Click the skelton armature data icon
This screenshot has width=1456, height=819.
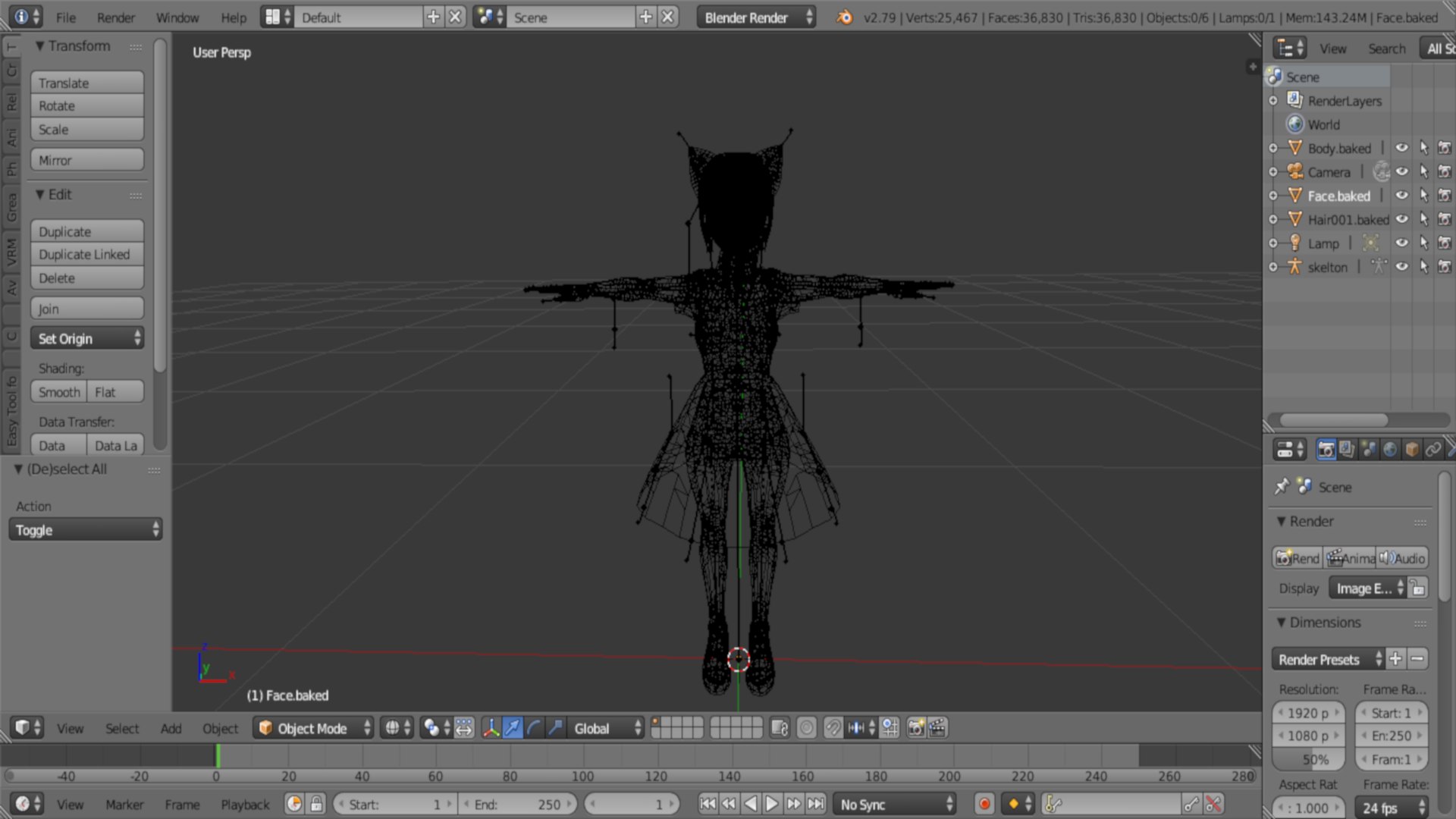click(x=1379, y=266)
